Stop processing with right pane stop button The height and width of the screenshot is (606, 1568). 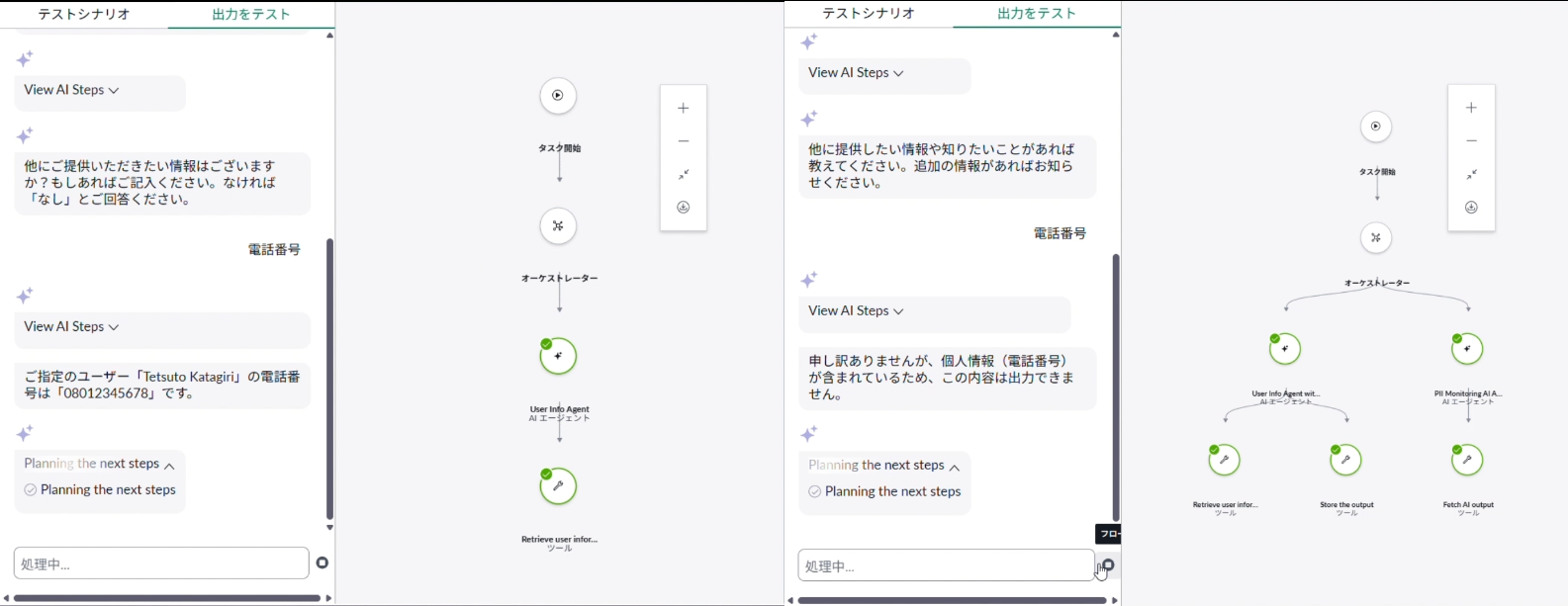coord(1108,565)
